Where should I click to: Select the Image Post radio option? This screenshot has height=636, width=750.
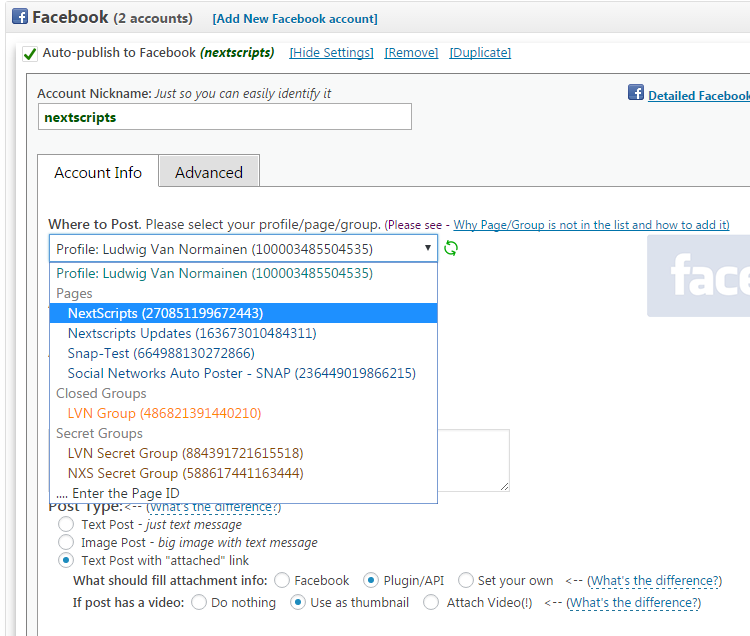pyautogui.click(x=66, y=542)
